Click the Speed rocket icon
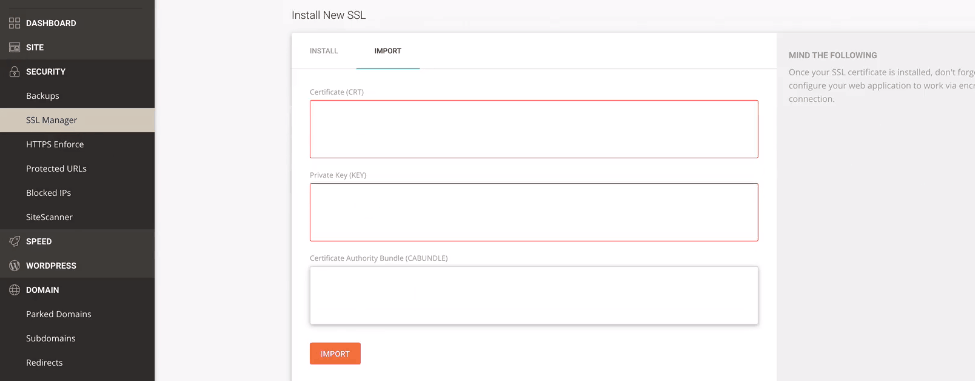The width and height of the screenshot is (975, 381). point(14,241)
